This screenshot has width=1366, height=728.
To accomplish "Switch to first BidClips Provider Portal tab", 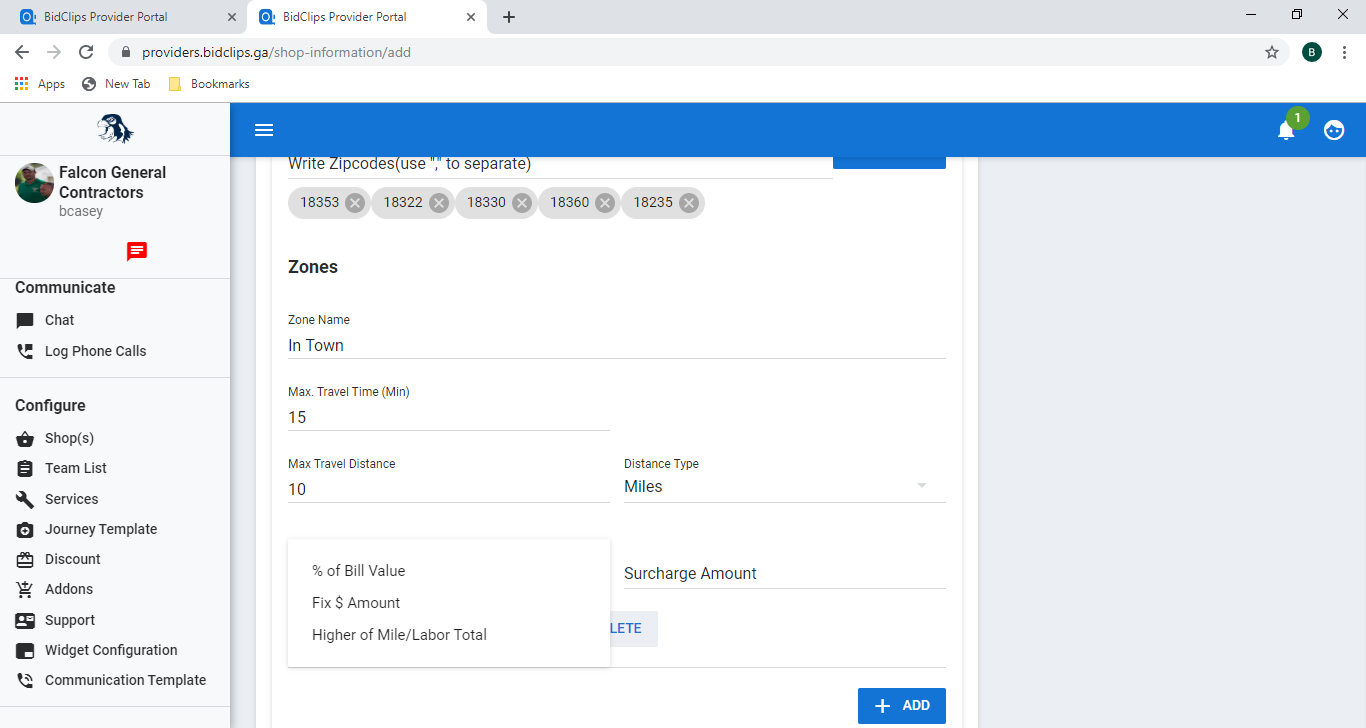I will [x=125, y=17].
